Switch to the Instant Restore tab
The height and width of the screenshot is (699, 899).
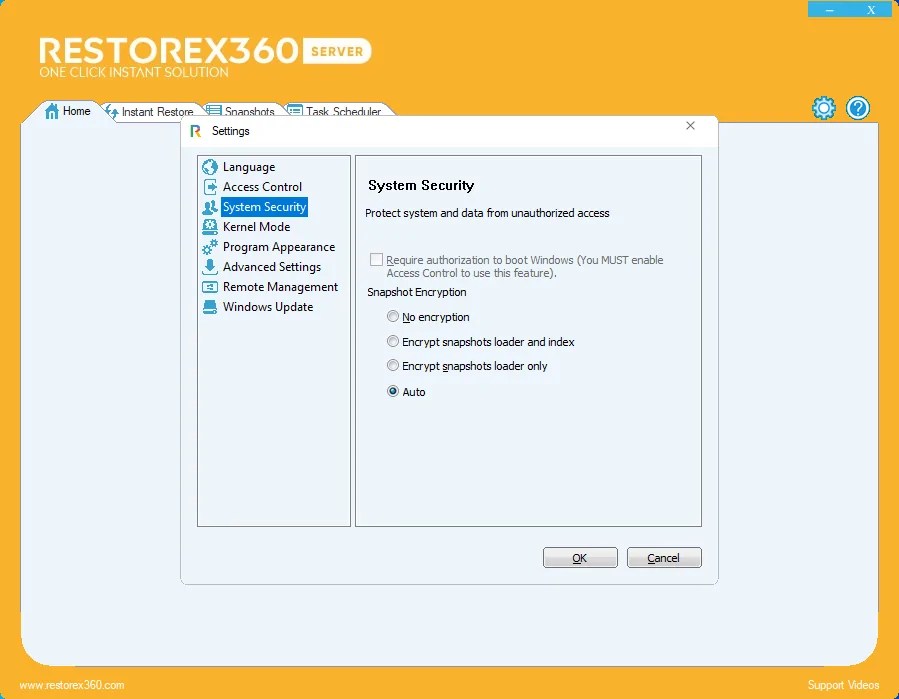(x=150, y=111)
